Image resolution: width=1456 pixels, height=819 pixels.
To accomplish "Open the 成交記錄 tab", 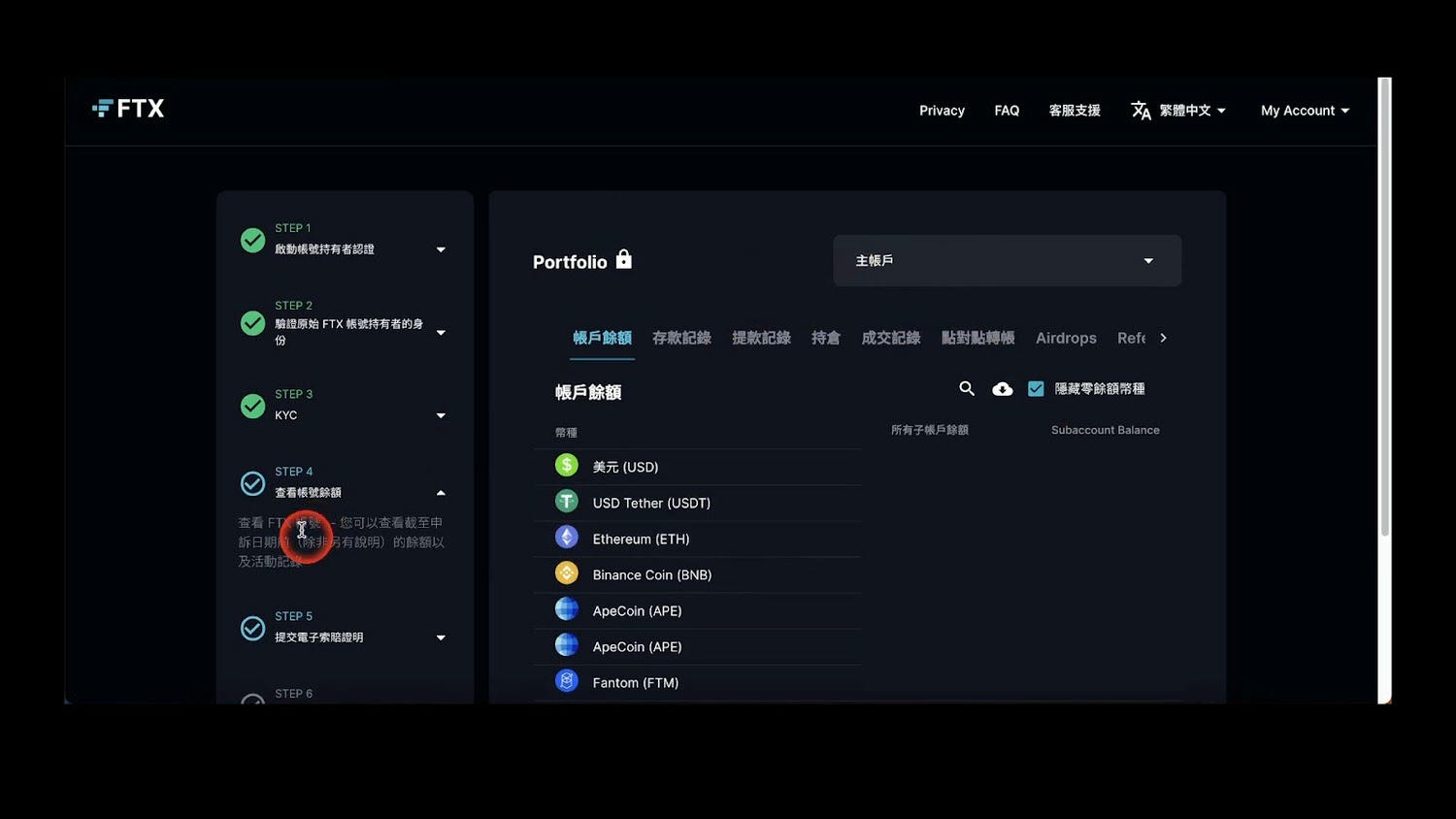I will pyautogui.click(x=891, y=338).
